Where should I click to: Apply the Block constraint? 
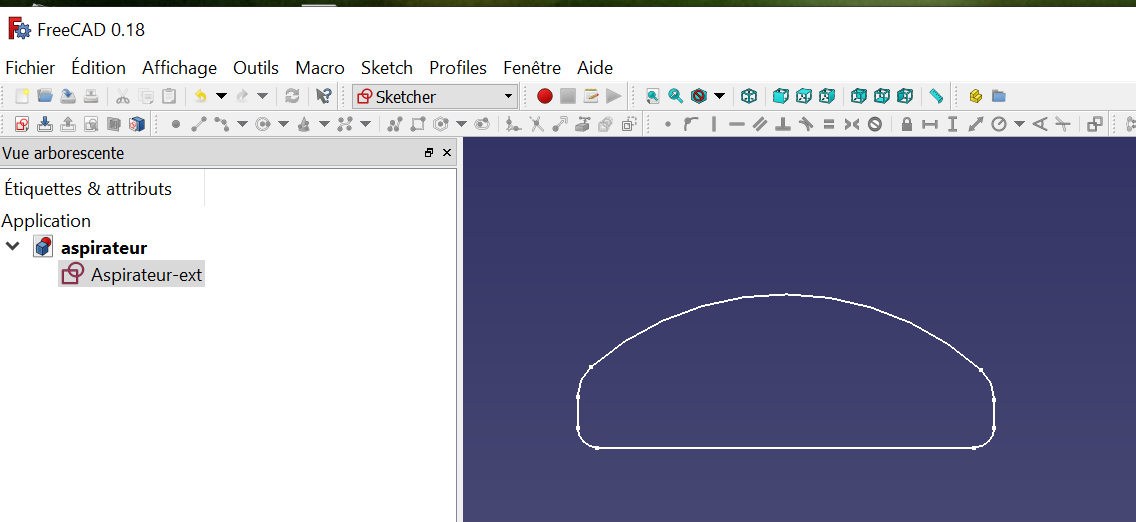tap(874, 125)
